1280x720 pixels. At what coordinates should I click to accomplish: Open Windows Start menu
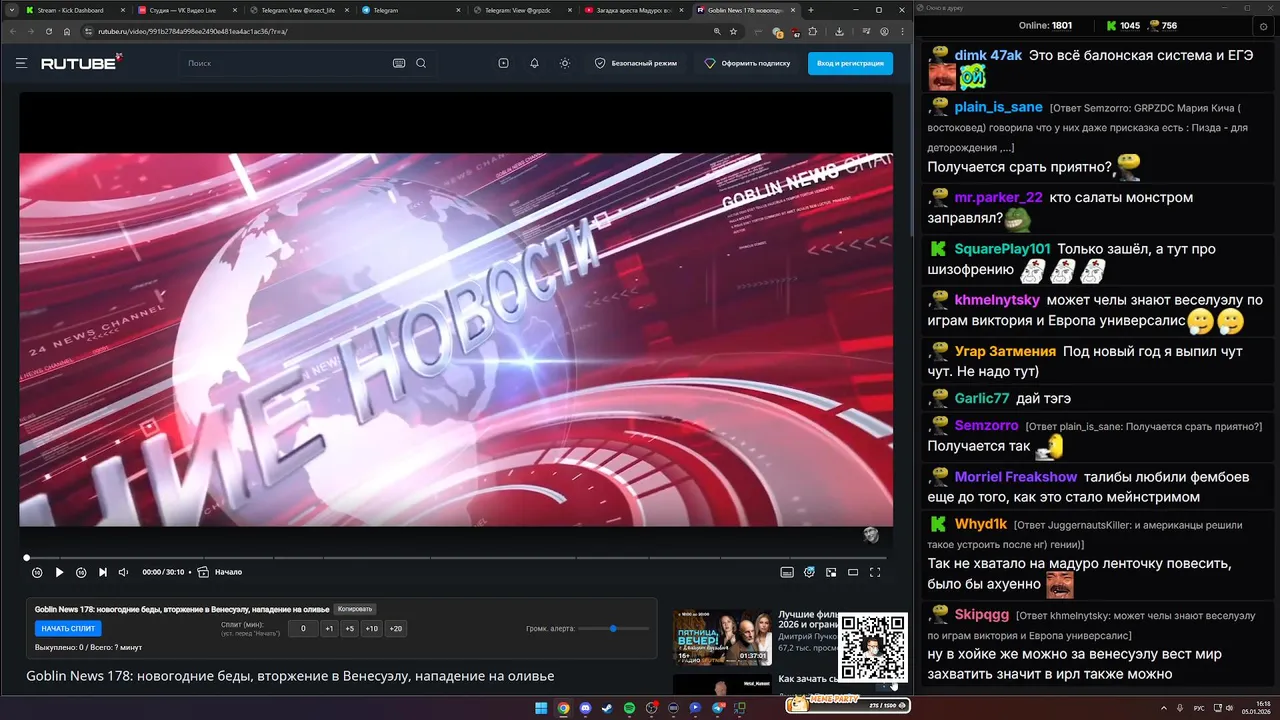(541, 708)
